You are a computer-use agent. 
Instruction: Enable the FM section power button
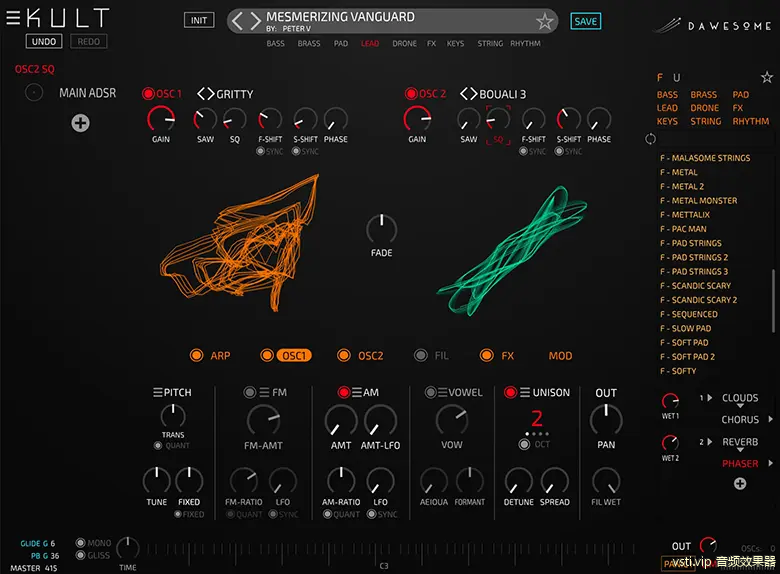click(250, 393)
